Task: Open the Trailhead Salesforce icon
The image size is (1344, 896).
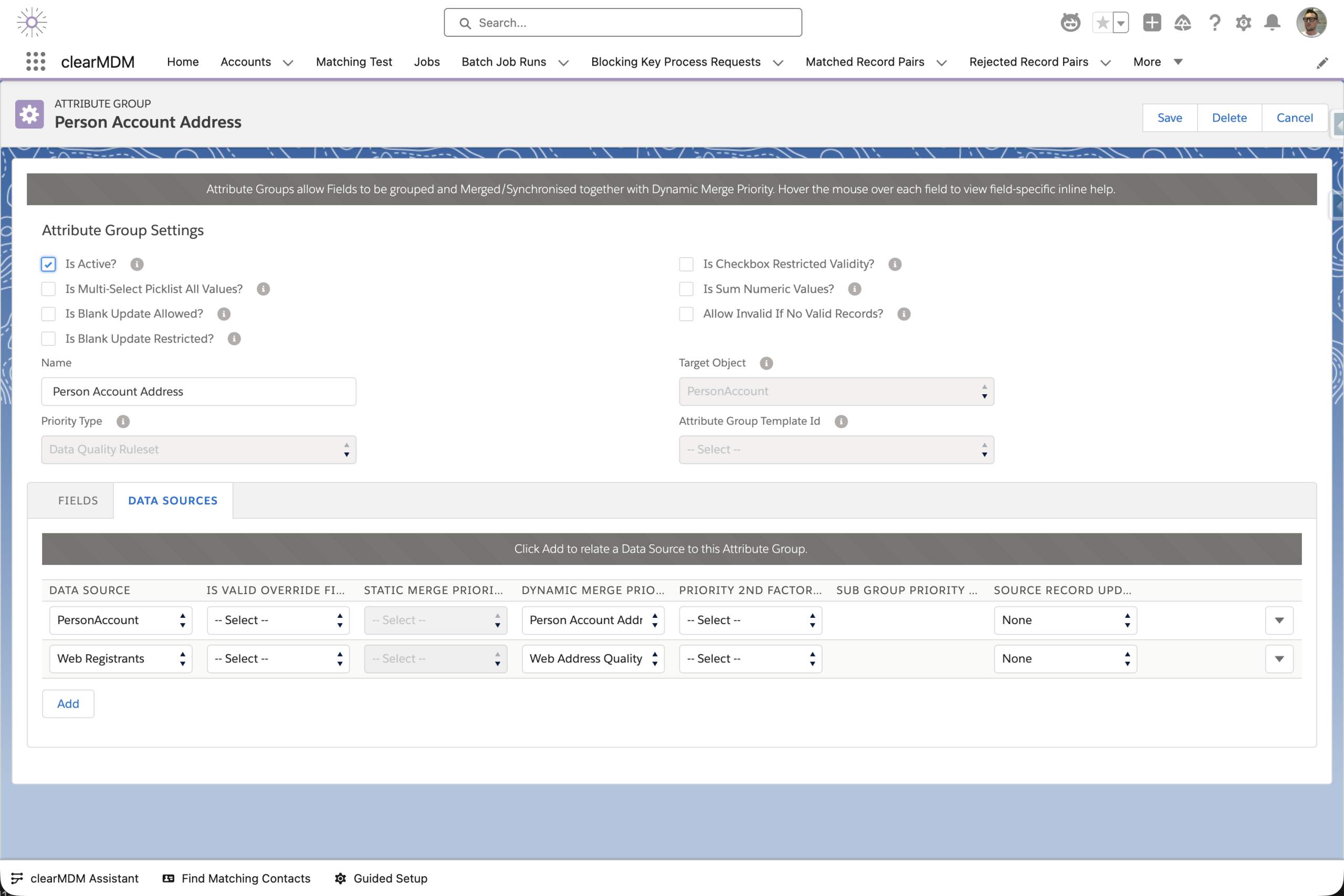Action: [1182, 23]
